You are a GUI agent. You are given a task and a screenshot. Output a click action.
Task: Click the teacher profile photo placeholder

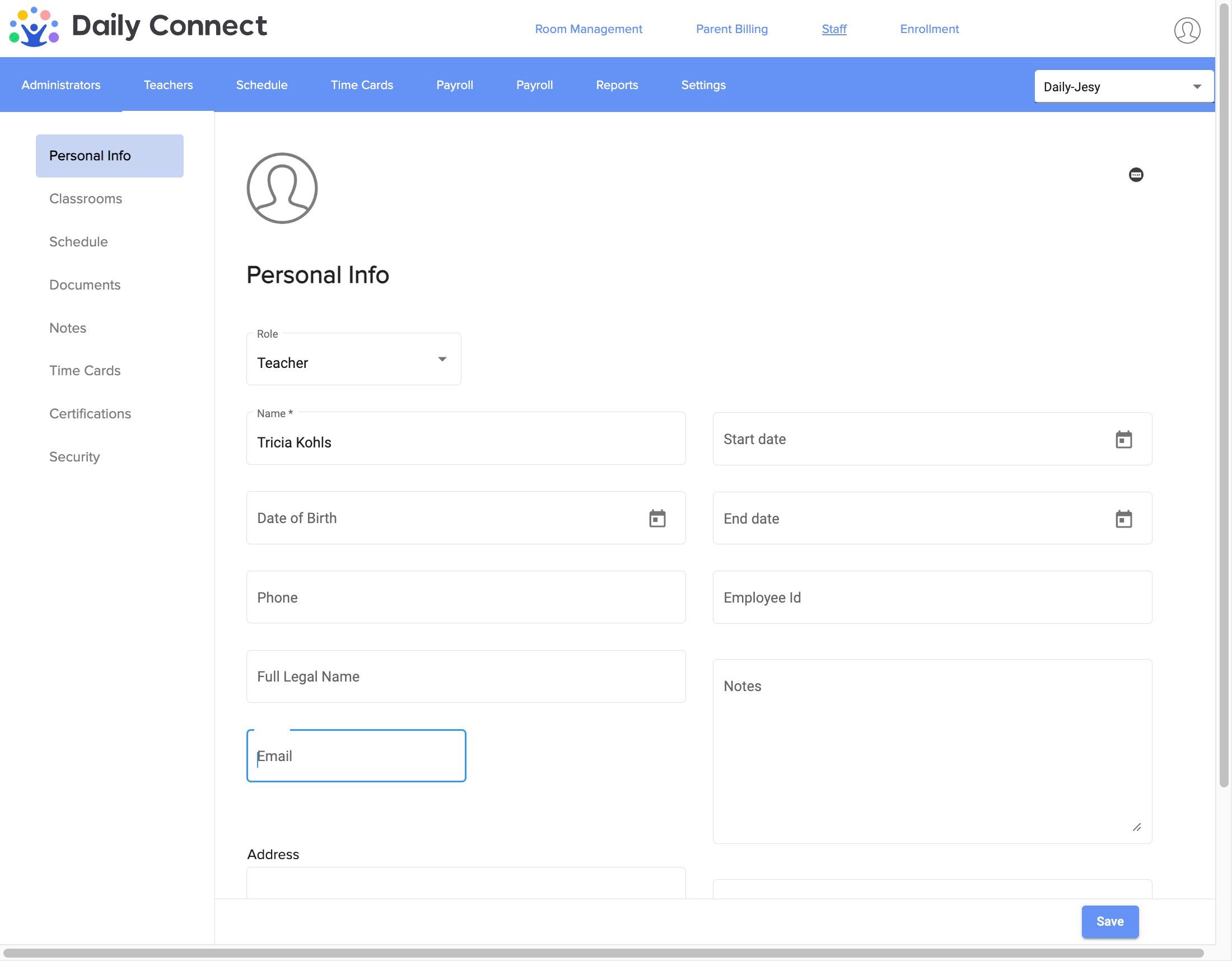[x=282, y=188]
